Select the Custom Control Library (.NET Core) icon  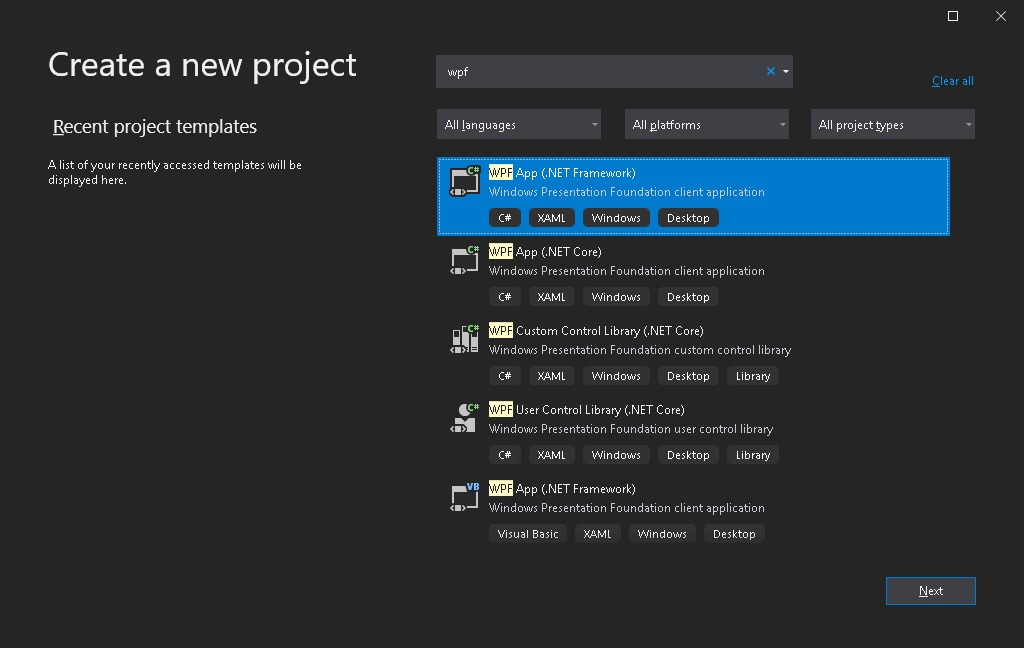[x=464, y=340]
